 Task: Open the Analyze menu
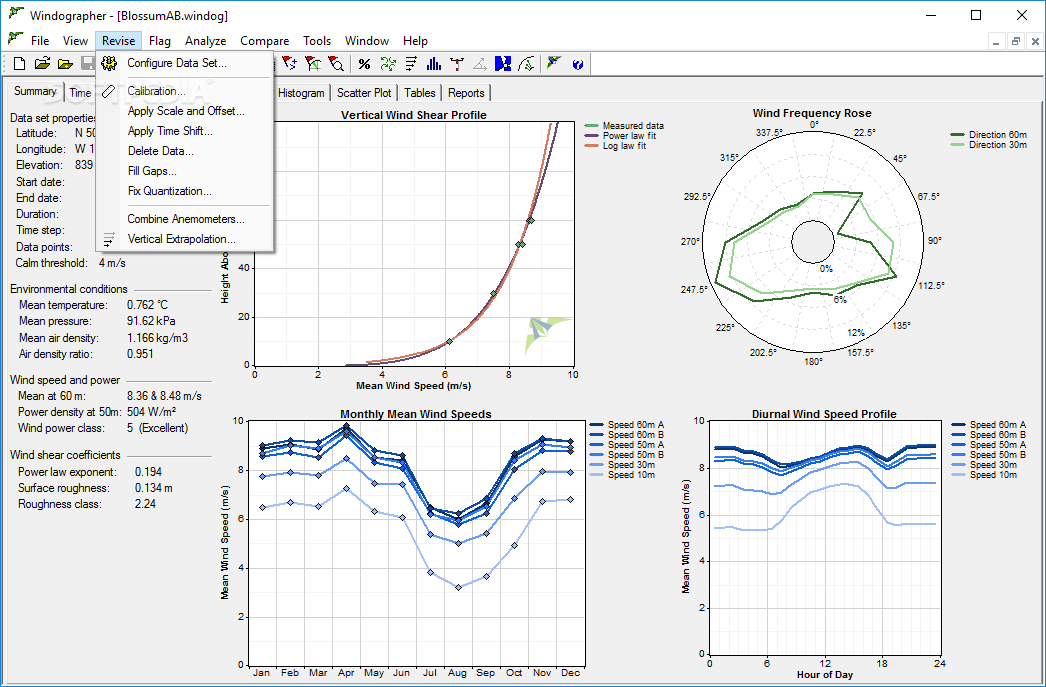click(x=205, y=41)
